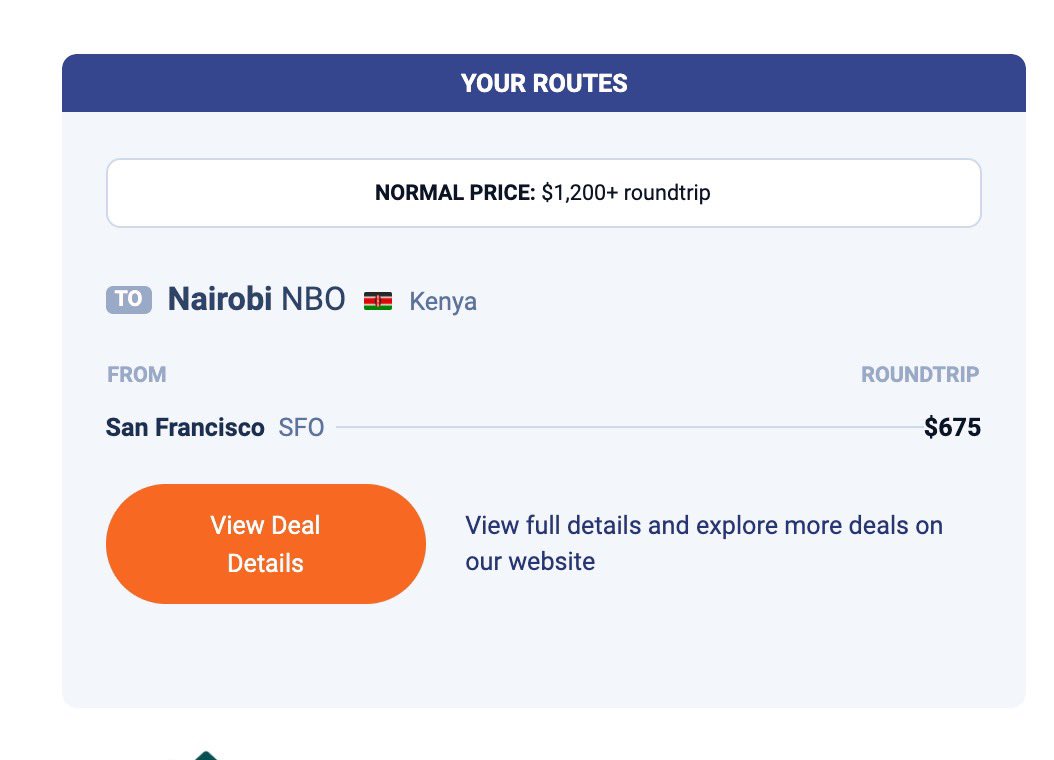Screen dimensions: 1054x760
Task: Click the Kenya flag icon
Action: (378, 300)
